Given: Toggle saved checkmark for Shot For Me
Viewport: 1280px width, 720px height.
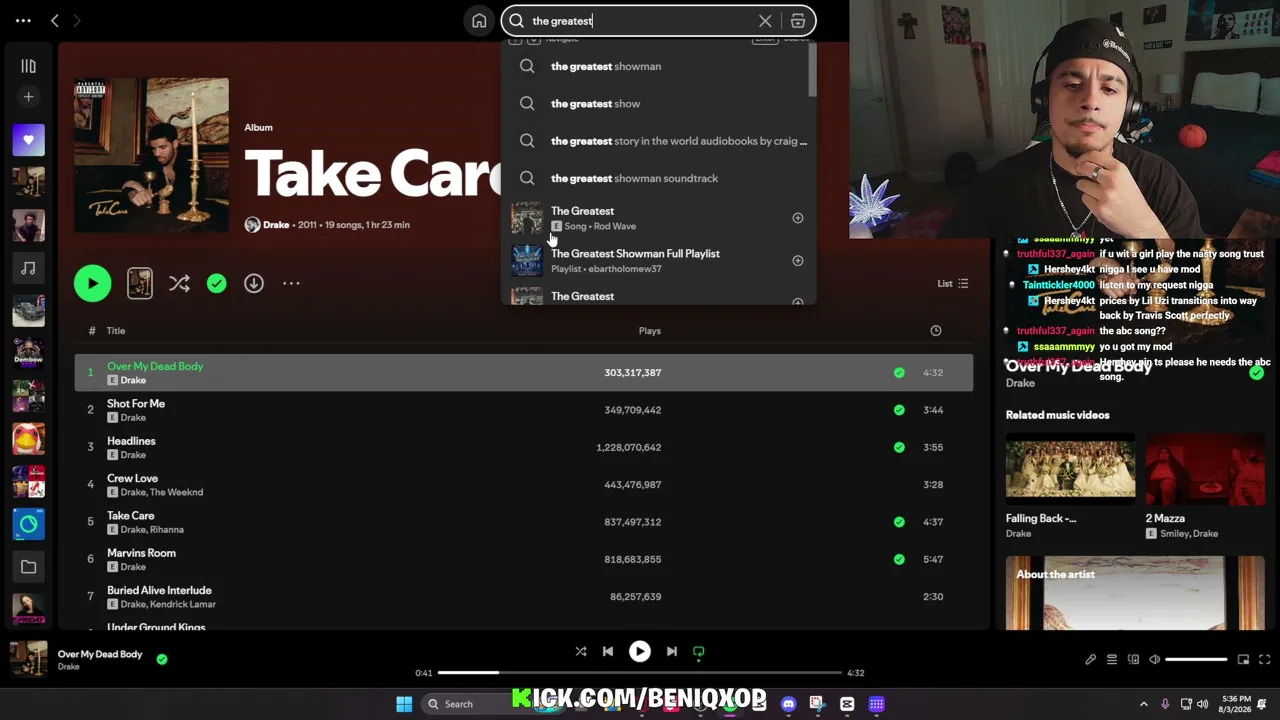Looking at the screenshot, I should pos(899,410).
